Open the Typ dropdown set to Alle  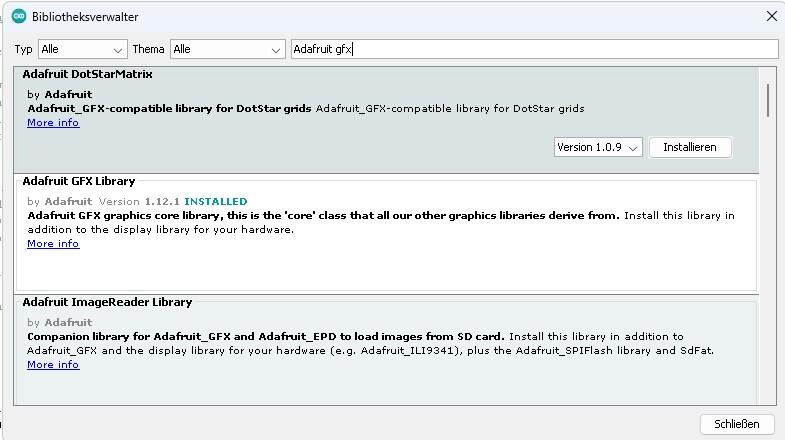pyautogui.click(x=83, y=49)
